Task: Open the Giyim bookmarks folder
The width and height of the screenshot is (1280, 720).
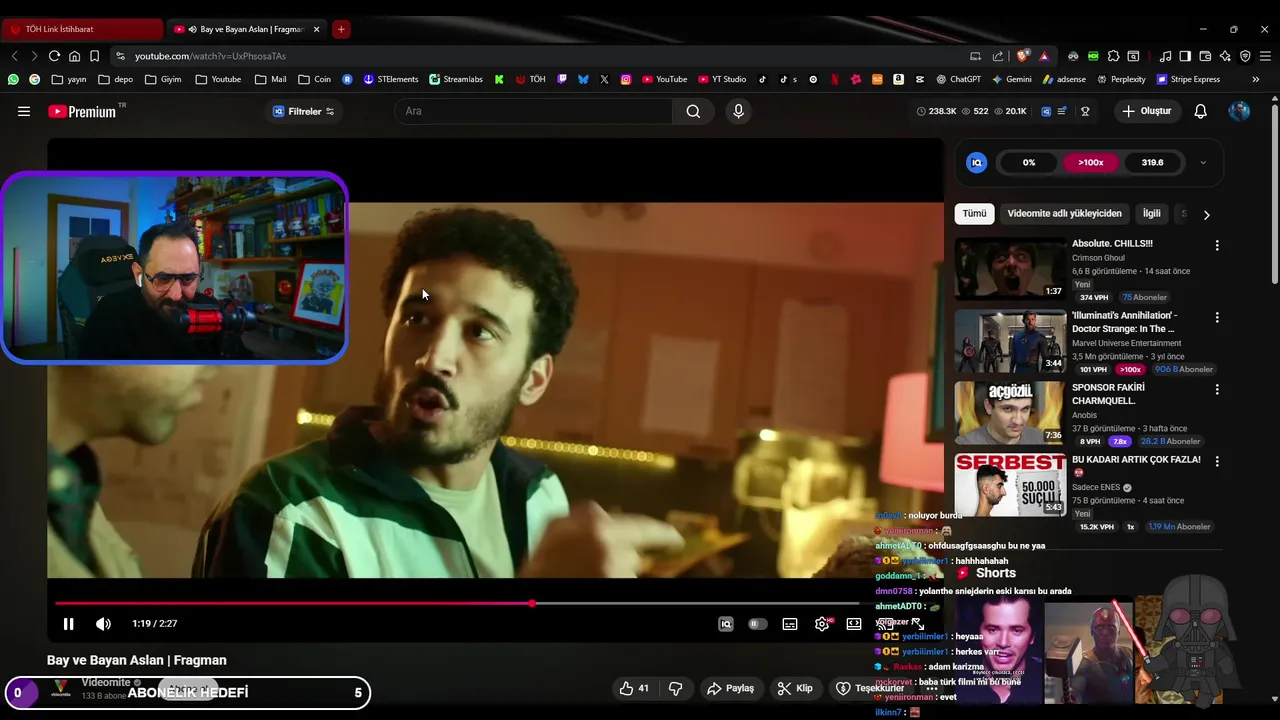Action: [163, 79]
